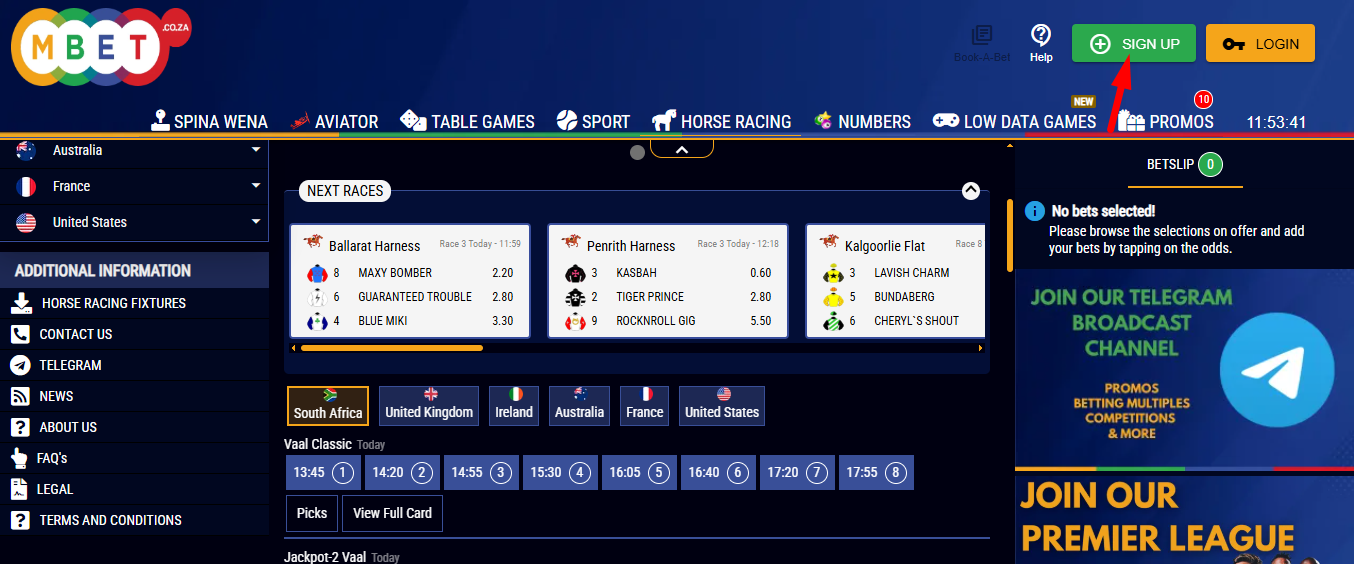Select the United Kingdom country filter
This screenshot has height=564, width=1354.
pyautogui.click(x=429, y=406)
